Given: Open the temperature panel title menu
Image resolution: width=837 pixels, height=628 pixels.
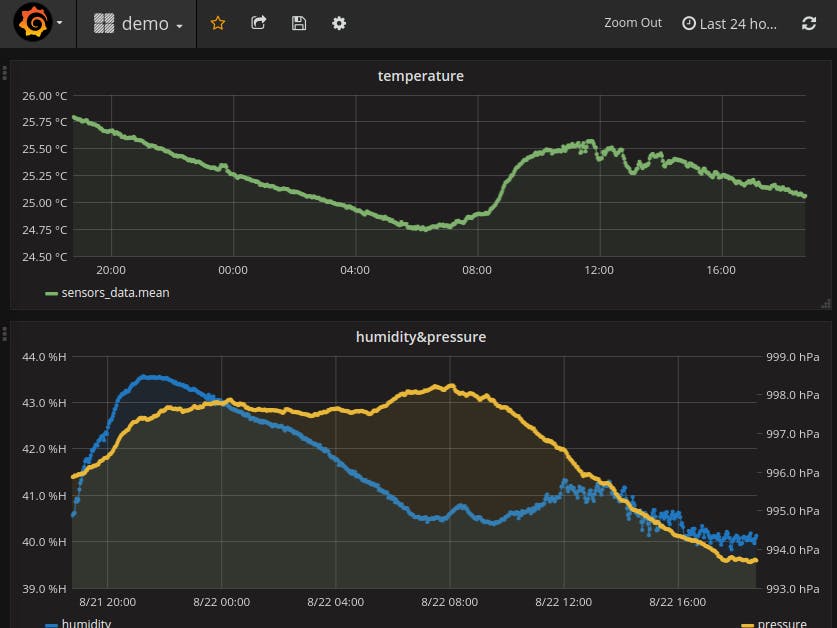Looking at the screenshot, I should point(420,75).
